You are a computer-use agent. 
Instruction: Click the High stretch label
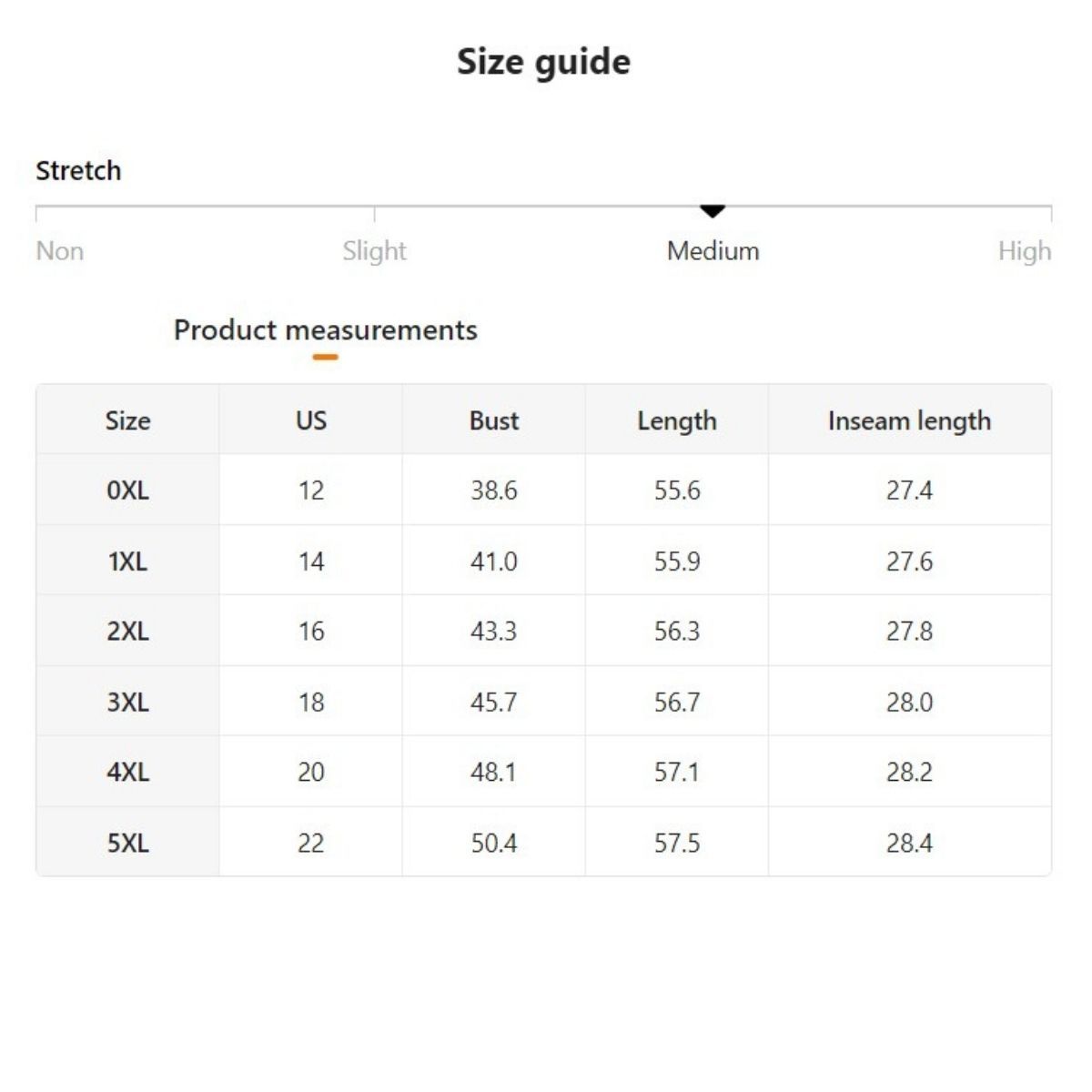pos(1024,251)
